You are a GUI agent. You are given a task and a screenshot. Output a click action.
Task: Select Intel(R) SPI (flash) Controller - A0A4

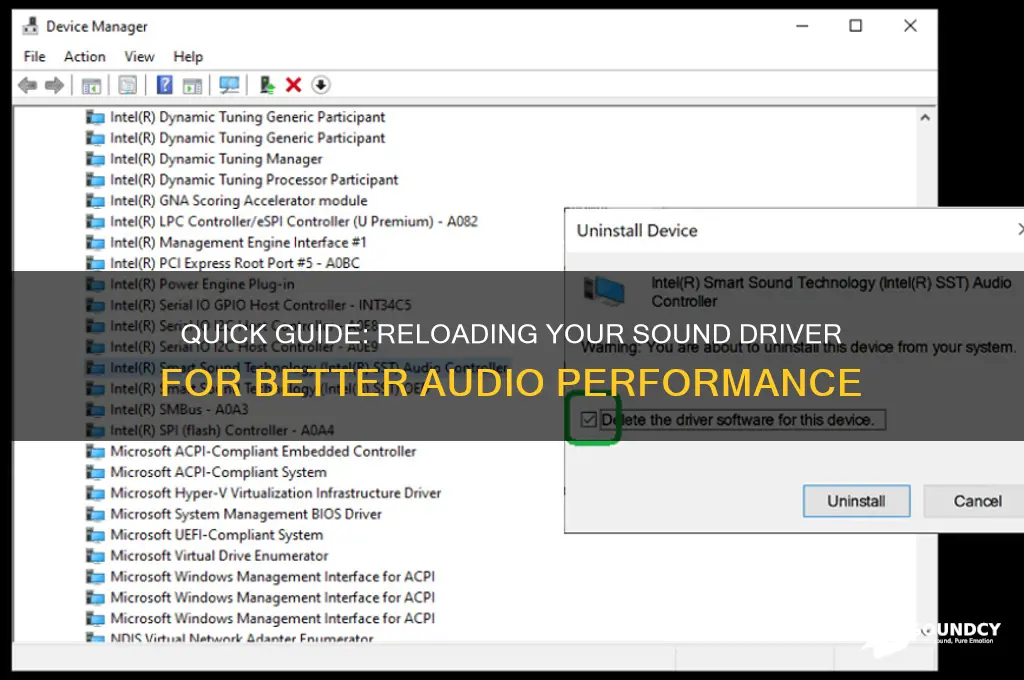point(210,430)
